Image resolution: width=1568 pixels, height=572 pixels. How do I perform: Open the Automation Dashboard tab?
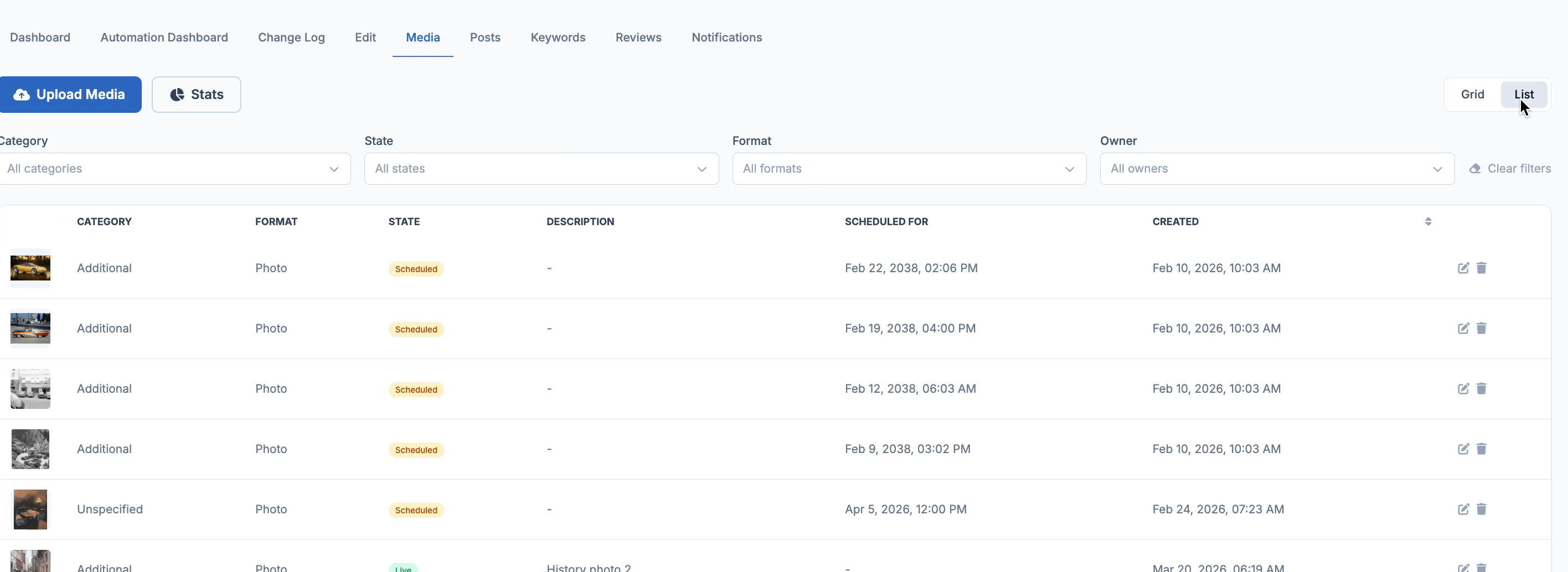point(164,38)
